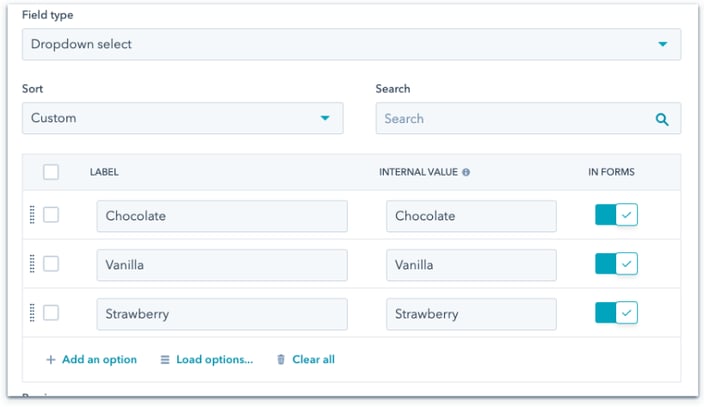
Task: Click the list icon beside Load options
Action: [x=165, y=360]
